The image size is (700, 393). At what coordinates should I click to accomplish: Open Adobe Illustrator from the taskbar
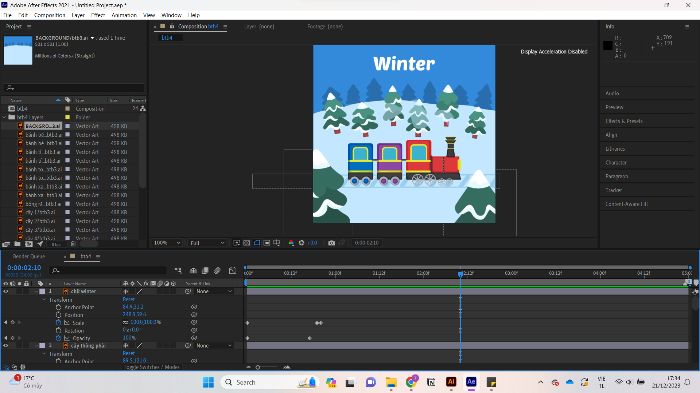click(x=451, y=382)
